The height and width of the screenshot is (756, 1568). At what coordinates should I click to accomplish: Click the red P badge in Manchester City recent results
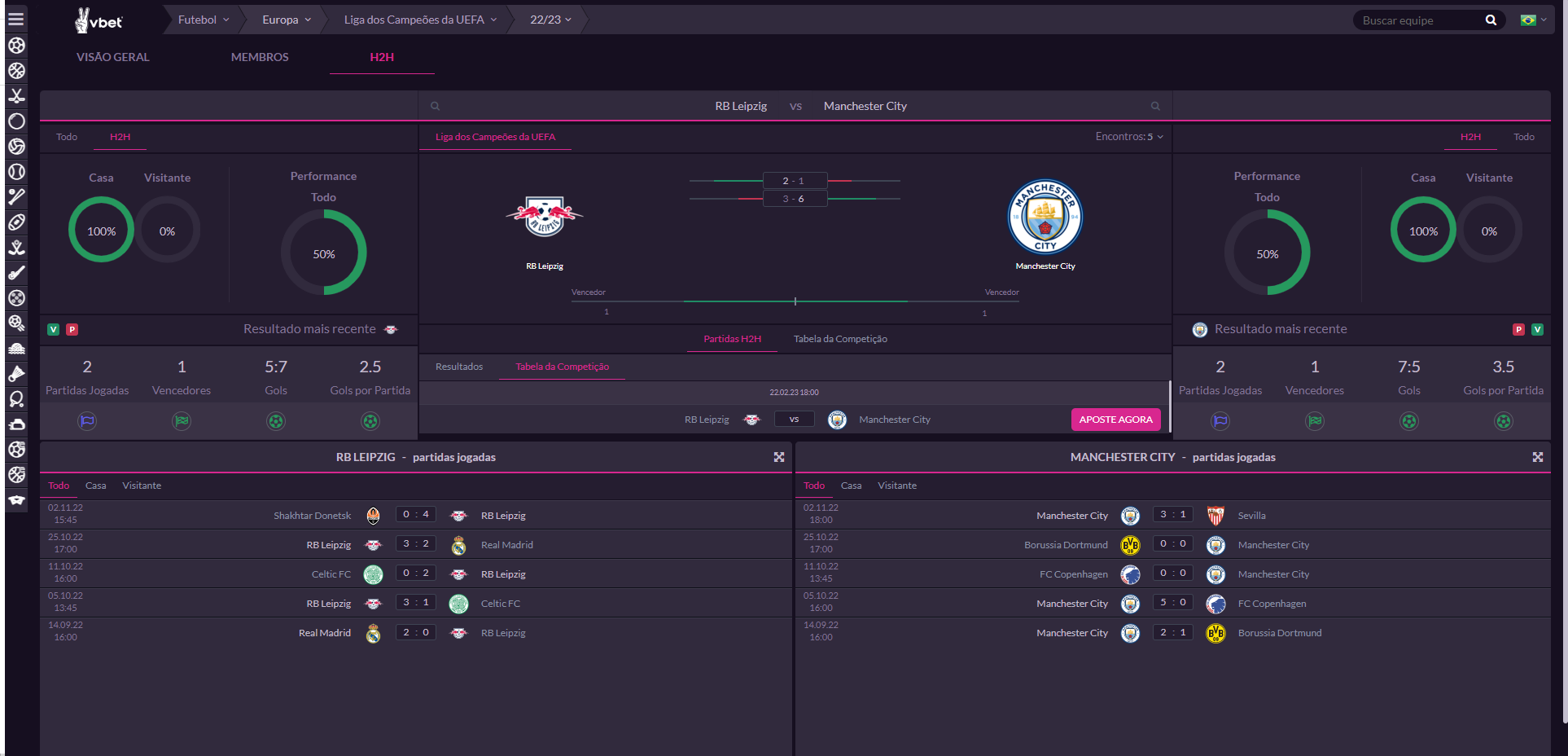(x=1518, y=330)
